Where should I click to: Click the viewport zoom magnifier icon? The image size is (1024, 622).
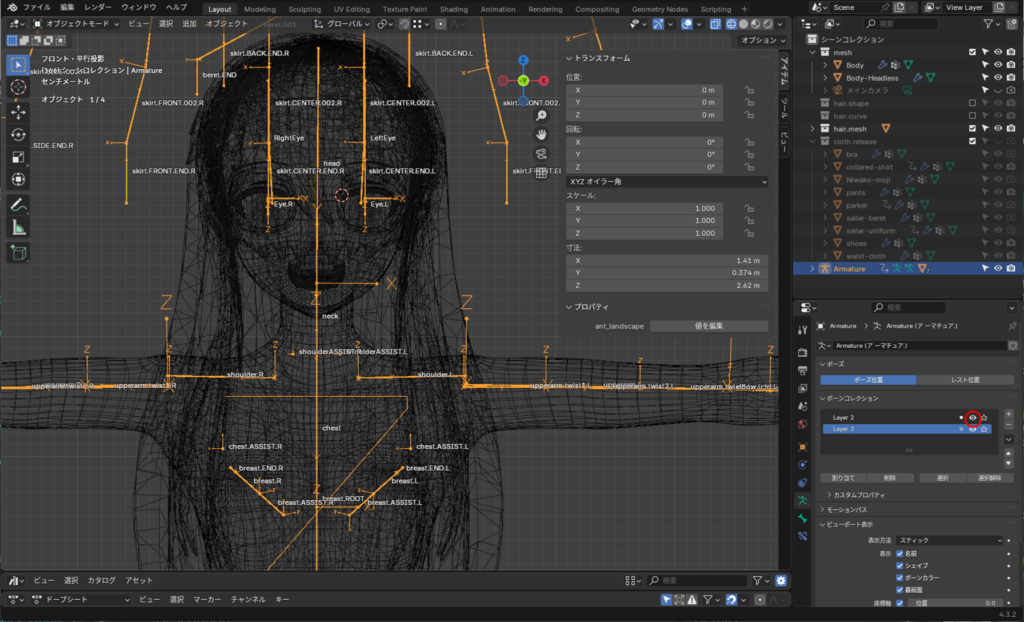(541, 115)
